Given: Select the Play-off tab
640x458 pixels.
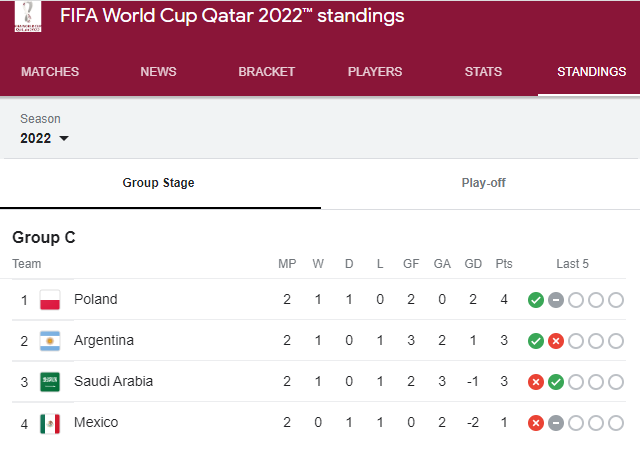Looking at the screenshot, I should tap(483, 182).
